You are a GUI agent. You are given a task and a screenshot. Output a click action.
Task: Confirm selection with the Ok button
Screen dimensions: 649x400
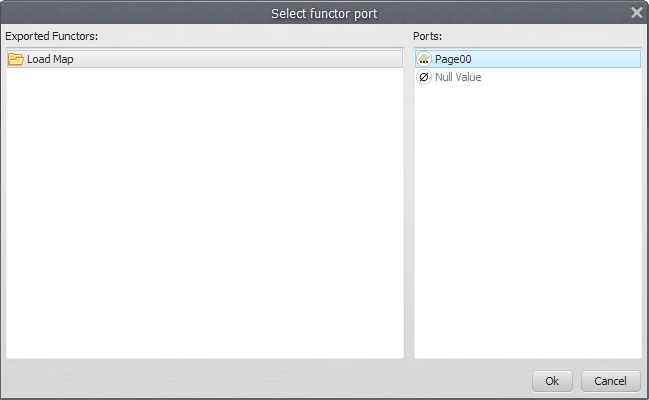pos(552,381)
